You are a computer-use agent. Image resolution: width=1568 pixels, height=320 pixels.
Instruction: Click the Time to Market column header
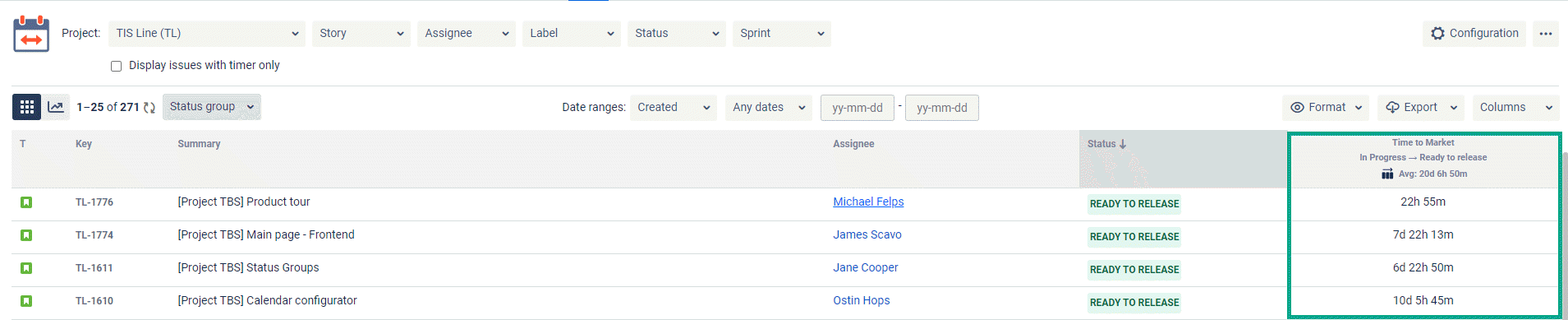[x=1423, y=158]
